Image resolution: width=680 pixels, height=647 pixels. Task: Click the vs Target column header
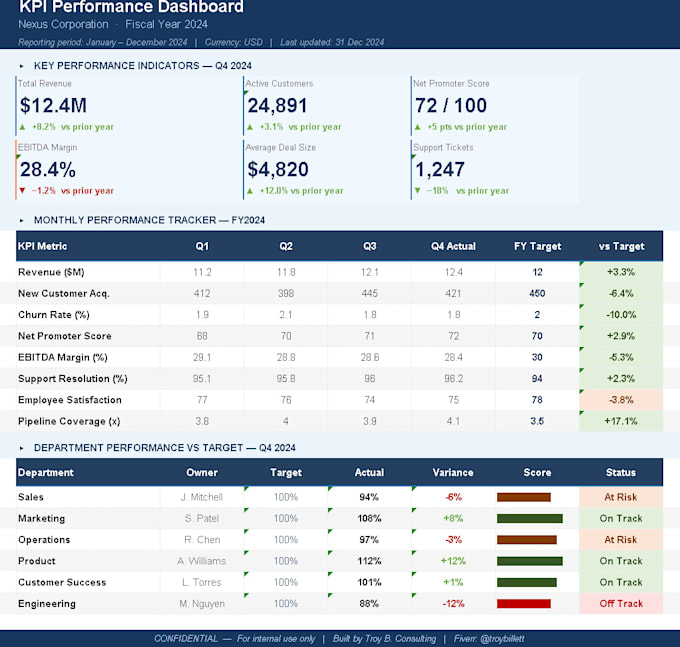pos(621,246)
